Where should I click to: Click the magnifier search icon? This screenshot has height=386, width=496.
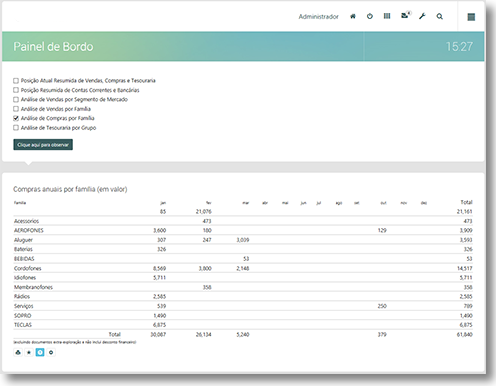click(x=440, y=16)
